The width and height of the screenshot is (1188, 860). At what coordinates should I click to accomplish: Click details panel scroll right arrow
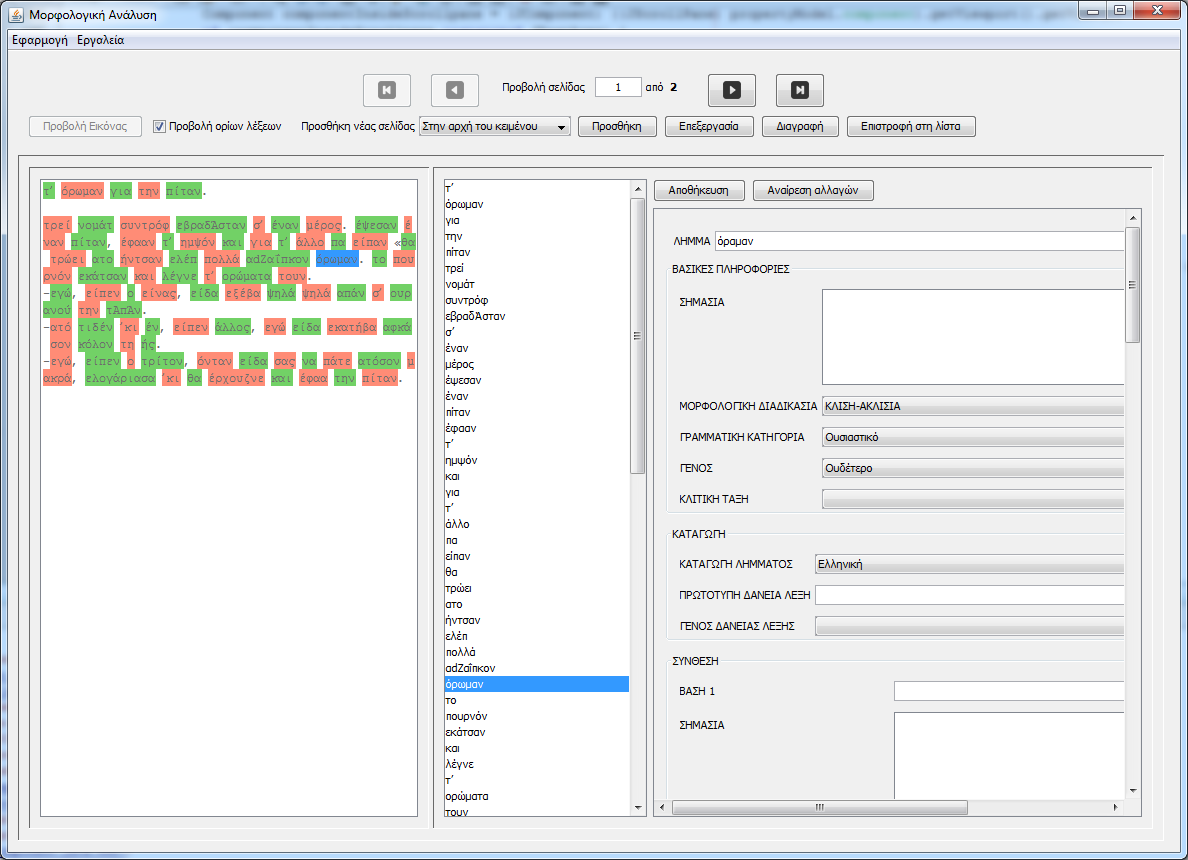1115,807
